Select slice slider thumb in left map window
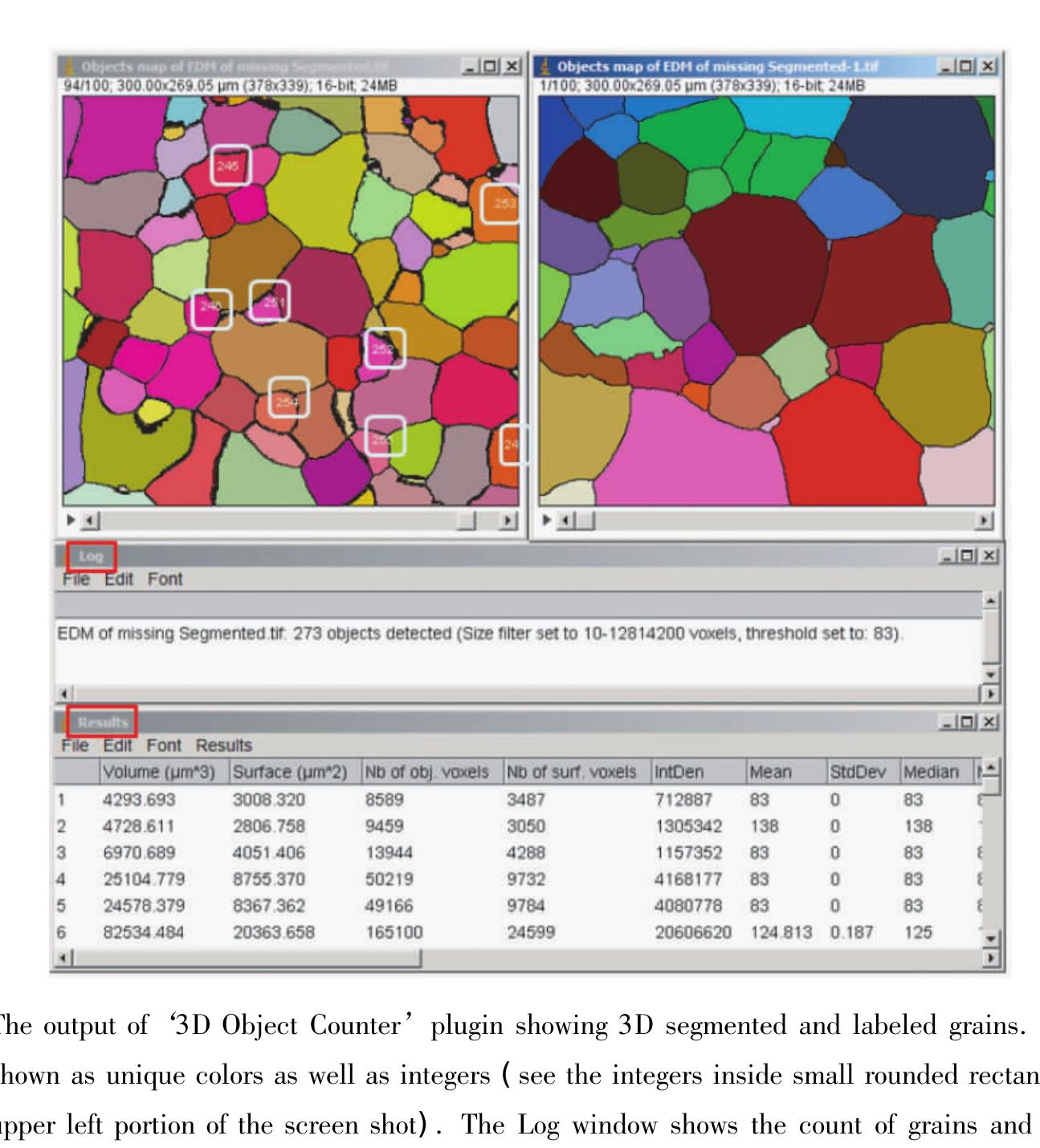1040x1148 pixels. coord(466,521)
